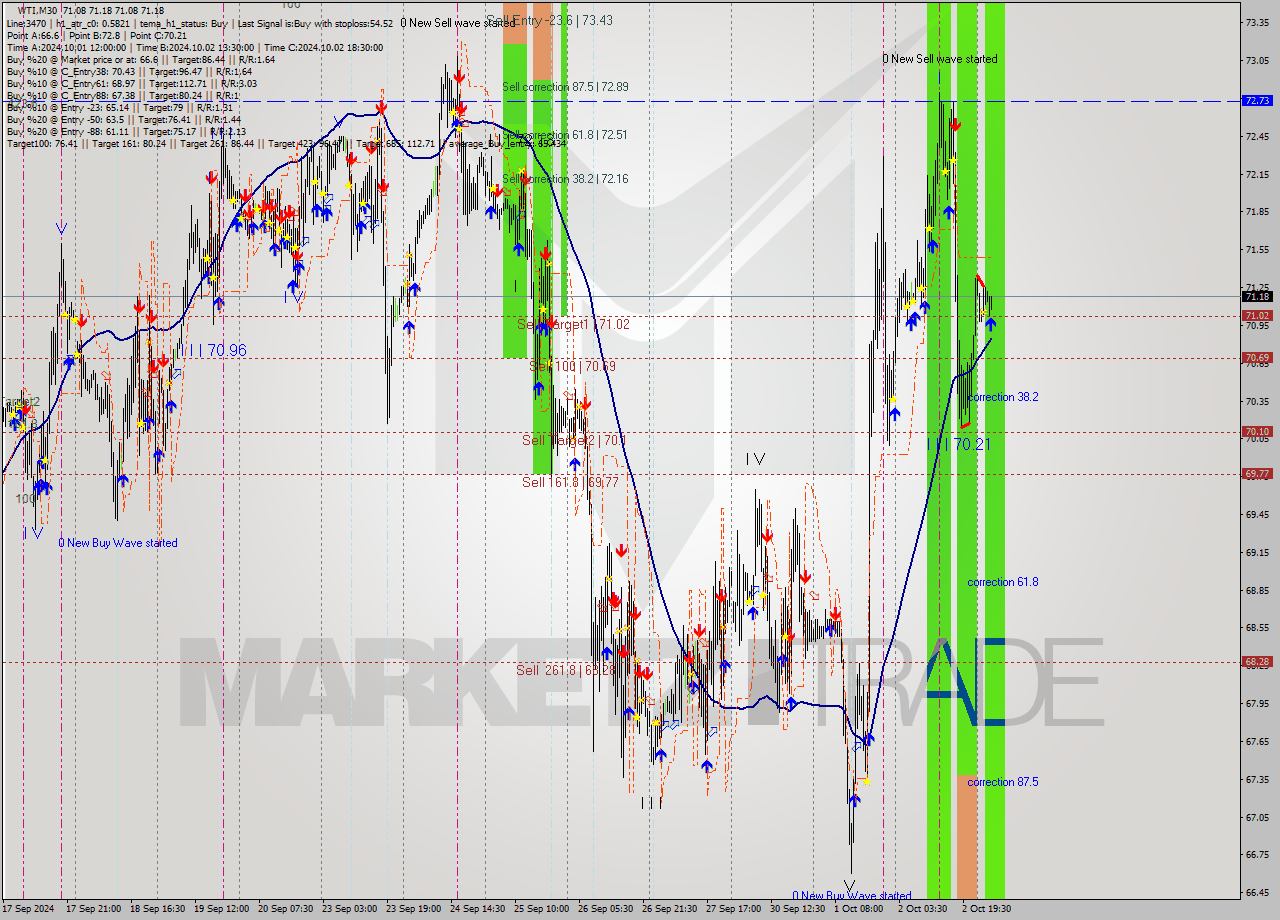Click the red 69.77 price axis tag
This screenshot has height=920, width=1280.
[x=1257, y=474]
